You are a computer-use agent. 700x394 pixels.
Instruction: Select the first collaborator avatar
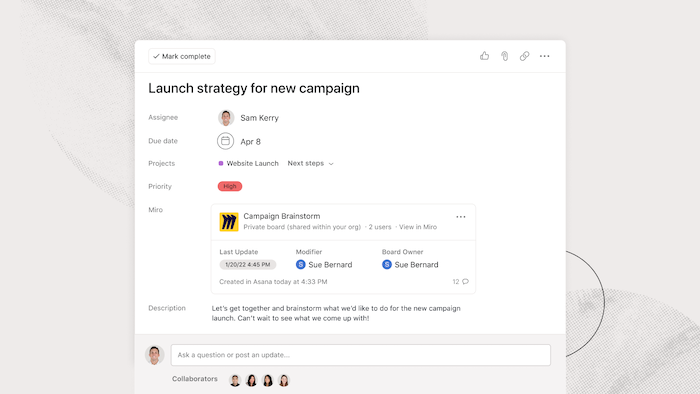tap(235, 380)
